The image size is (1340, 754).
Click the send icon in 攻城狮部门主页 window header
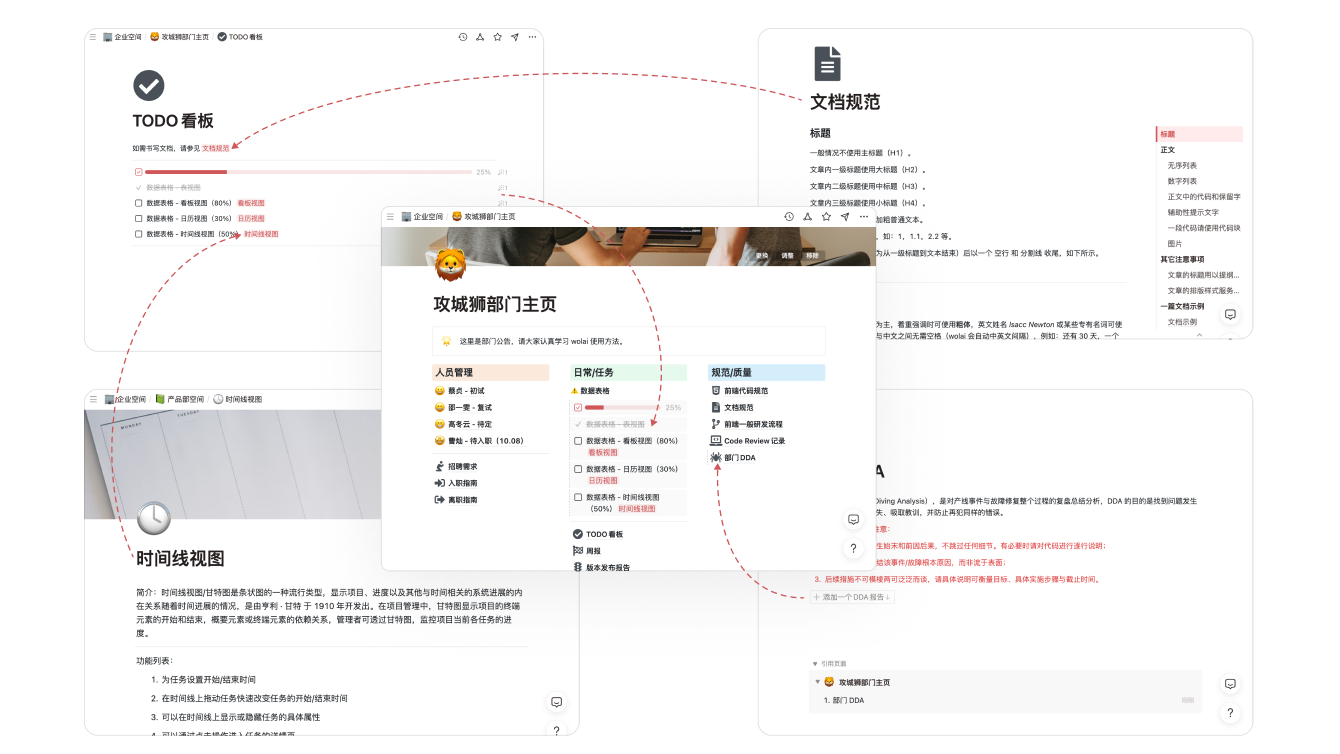(x=845, y=216)
